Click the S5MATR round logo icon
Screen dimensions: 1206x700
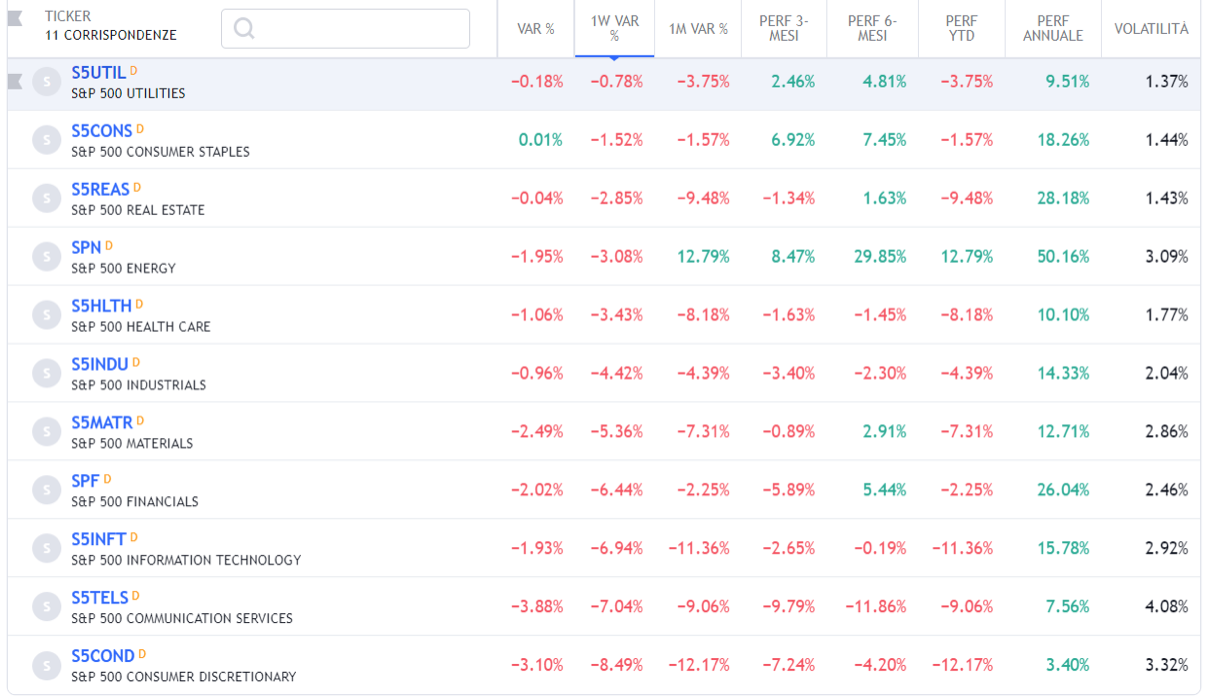pos(46,432)
